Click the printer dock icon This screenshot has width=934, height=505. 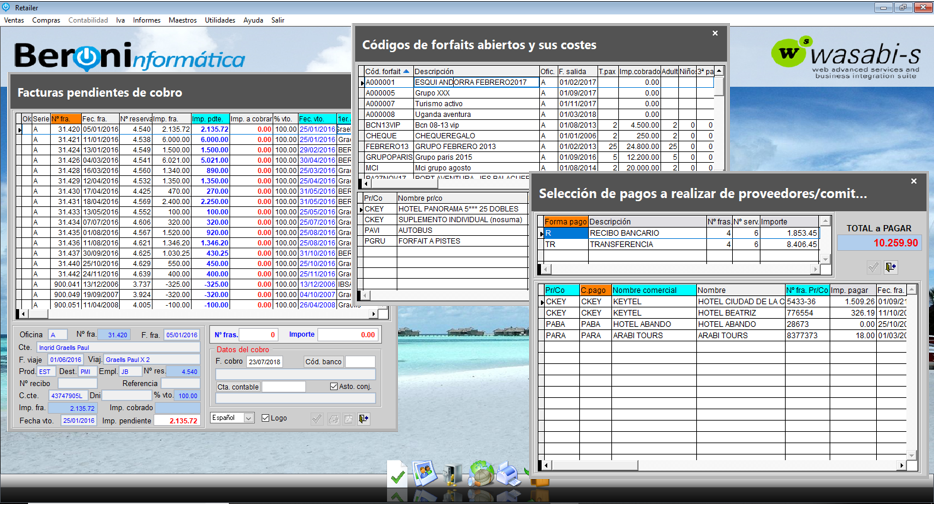[x=509, y=474]
